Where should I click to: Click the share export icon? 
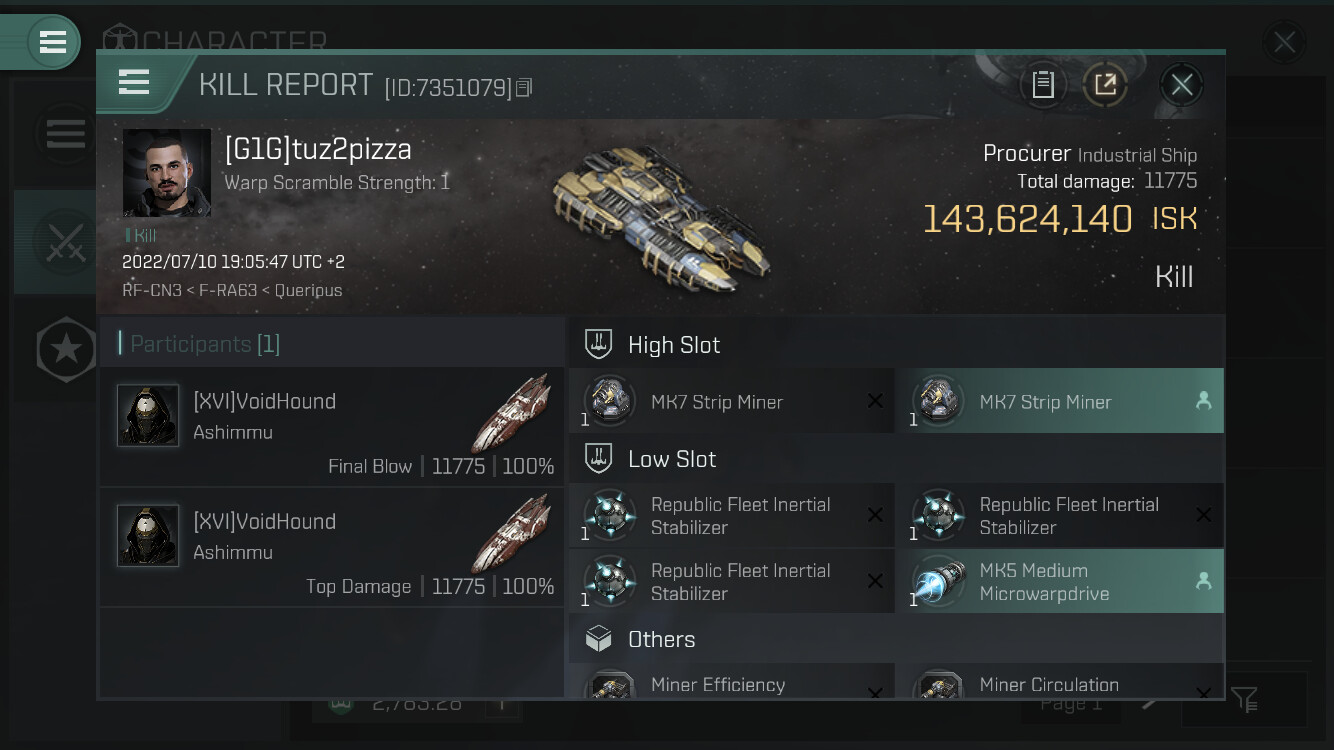[x=1105, y=85]
